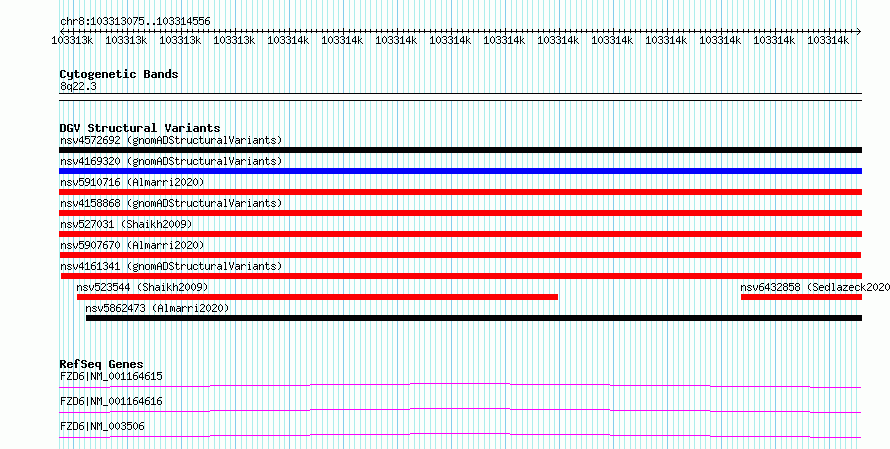This screenshot has width=890, height=449.
Task: Open variant nsv6432858 (Sedlazeck2020) label
Action: [x=815, y=287]
